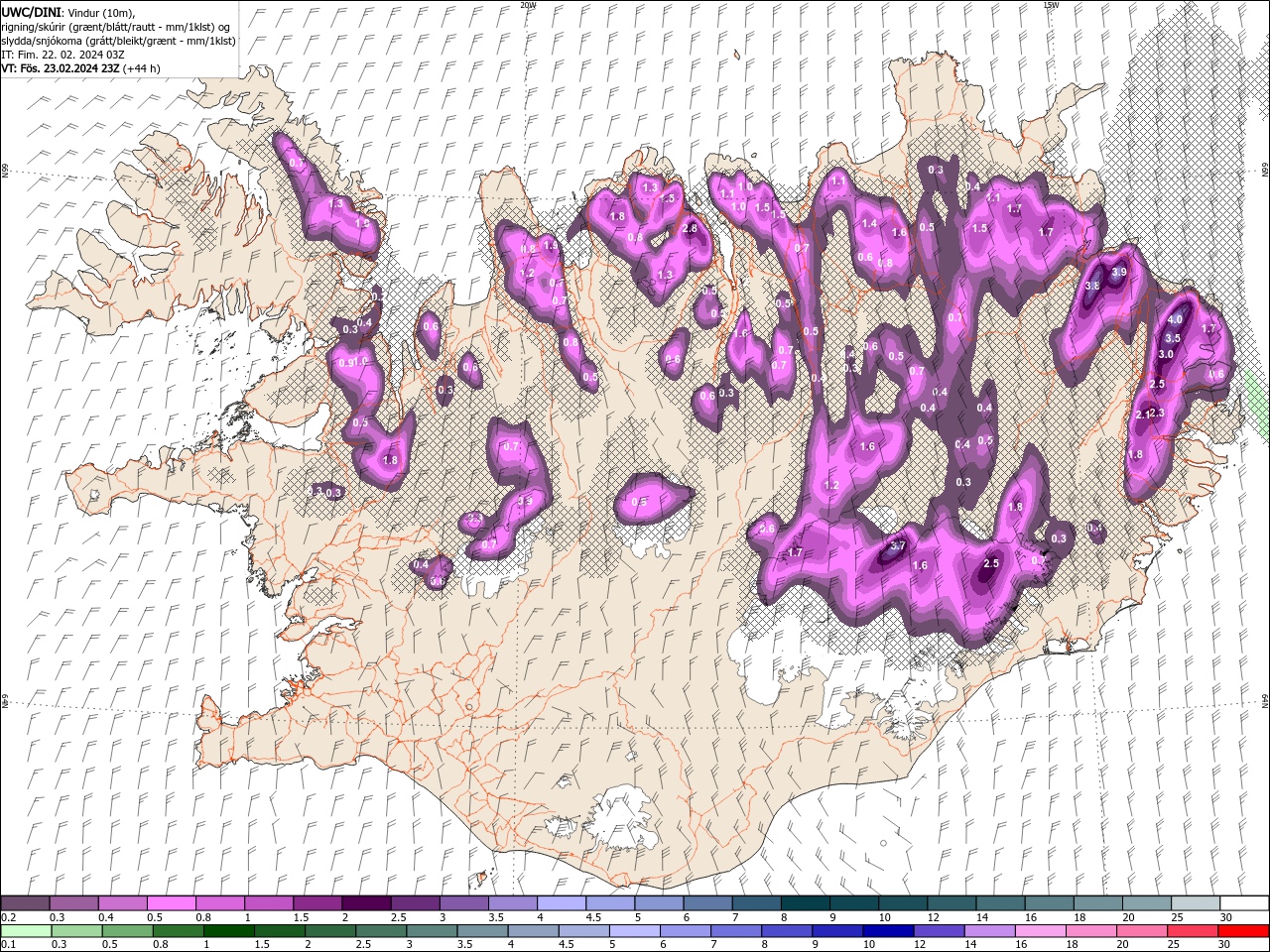Click the 0.2 swatch in the snow legend
The width and height of the screenshot is (1270, 952).
coord(25,903)
